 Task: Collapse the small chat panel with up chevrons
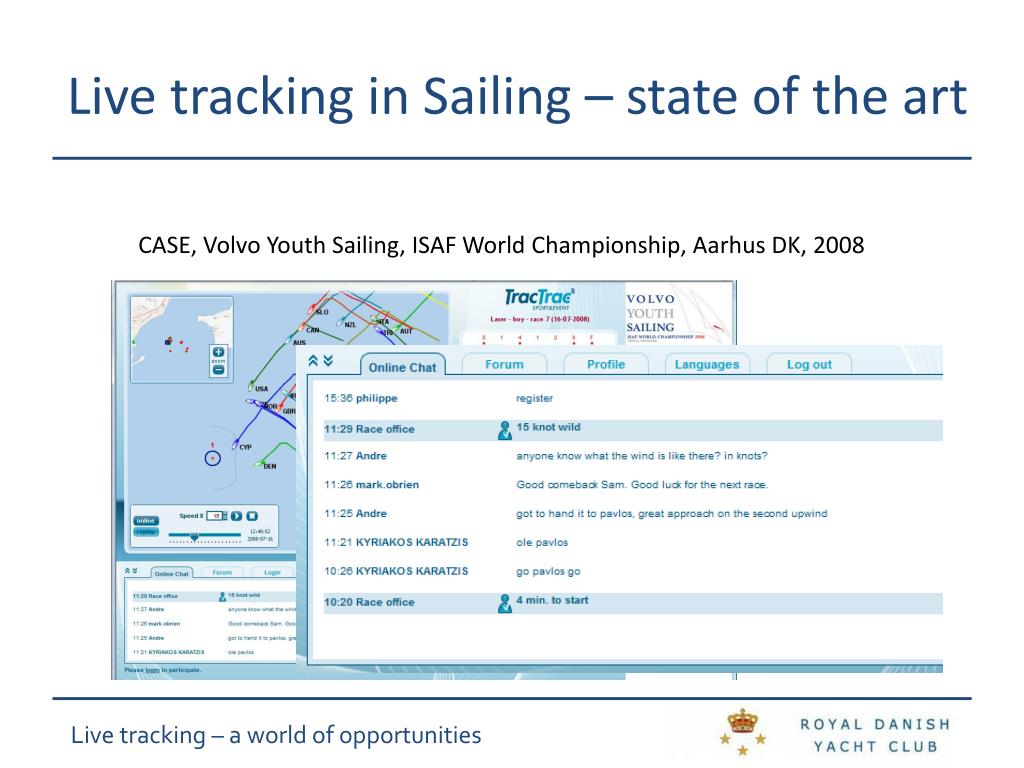click(127, 571)
